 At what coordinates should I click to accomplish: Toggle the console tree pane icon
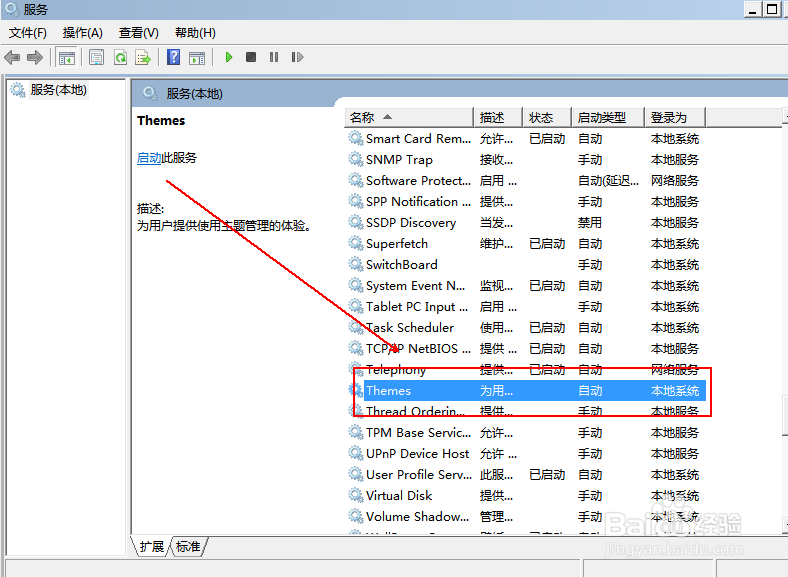(66, 57)
